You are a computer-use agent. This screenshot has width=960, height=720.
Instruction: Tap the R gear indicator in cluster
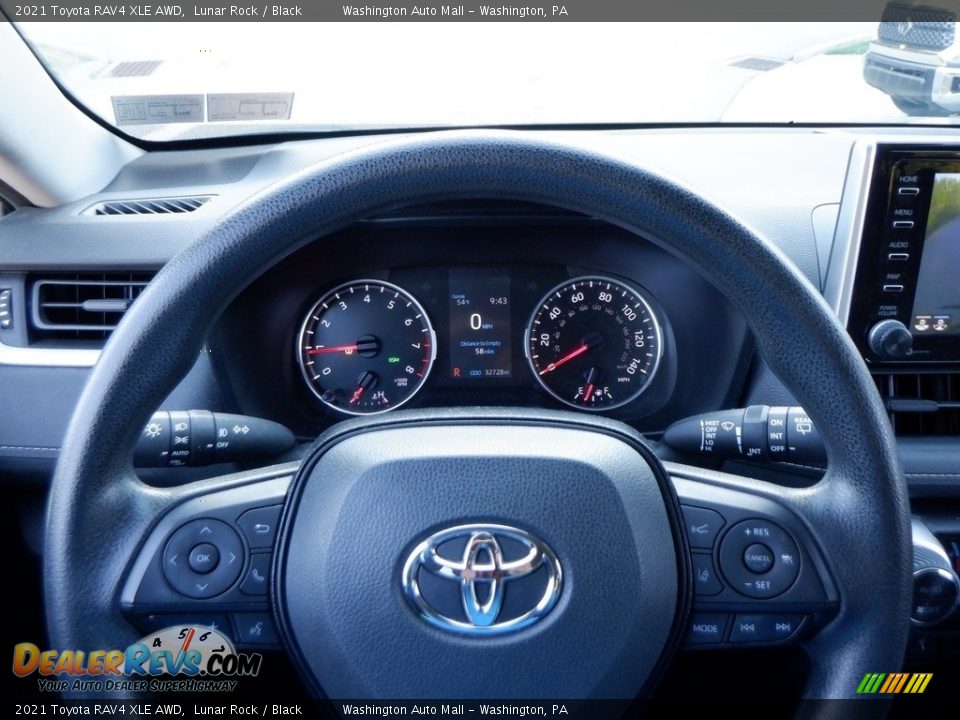(x=456, y=372)
